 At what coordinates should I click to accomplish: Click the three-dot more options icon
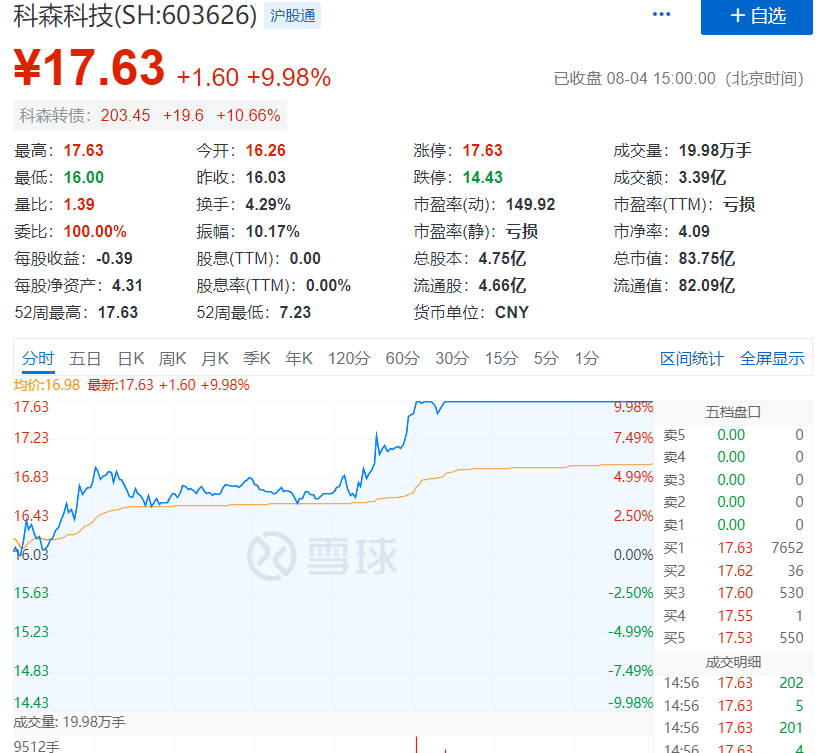[662, 15]
